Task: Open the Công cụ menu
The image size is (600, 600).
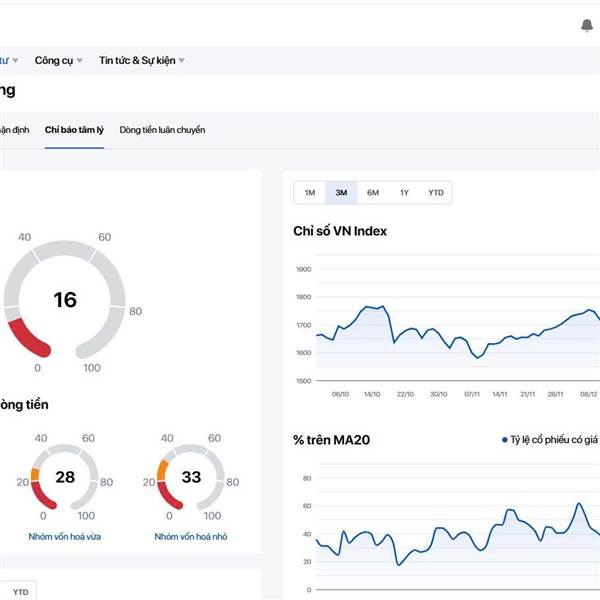Action: [54, 60]
